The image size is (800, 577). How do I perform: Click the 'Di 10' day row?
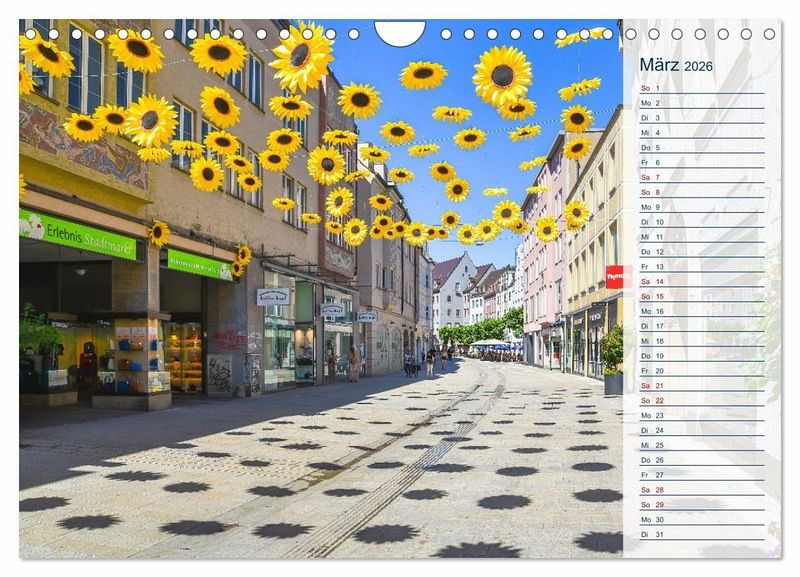pyautogui.click(x=702, y=222)
